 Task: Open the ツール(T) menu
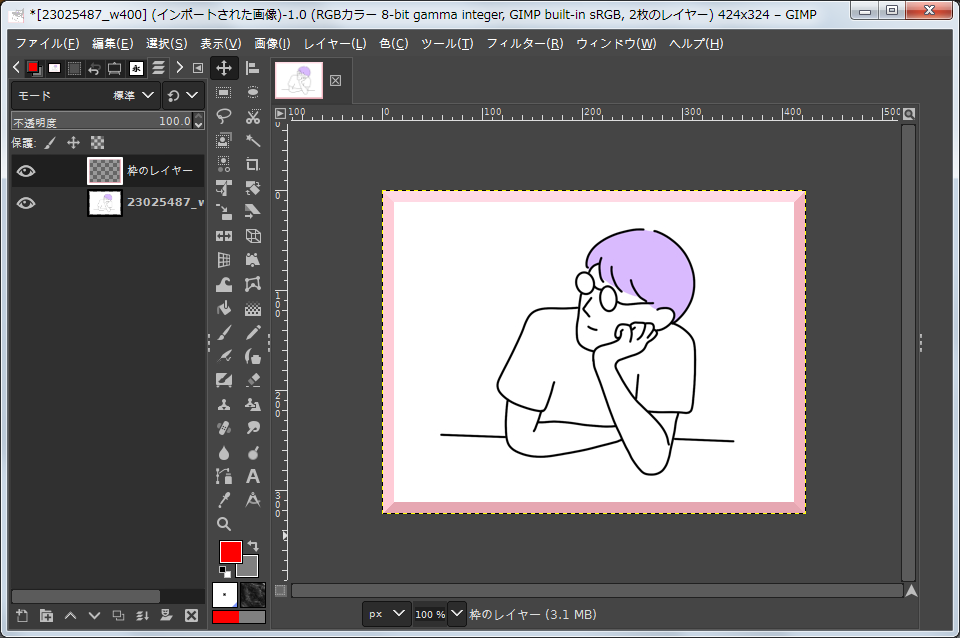tap(447, 43)
